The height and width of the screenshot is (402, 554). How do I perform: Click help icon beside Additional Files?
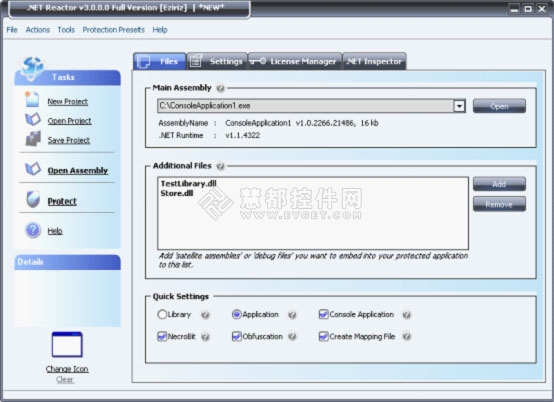click(x=220, y=166)
